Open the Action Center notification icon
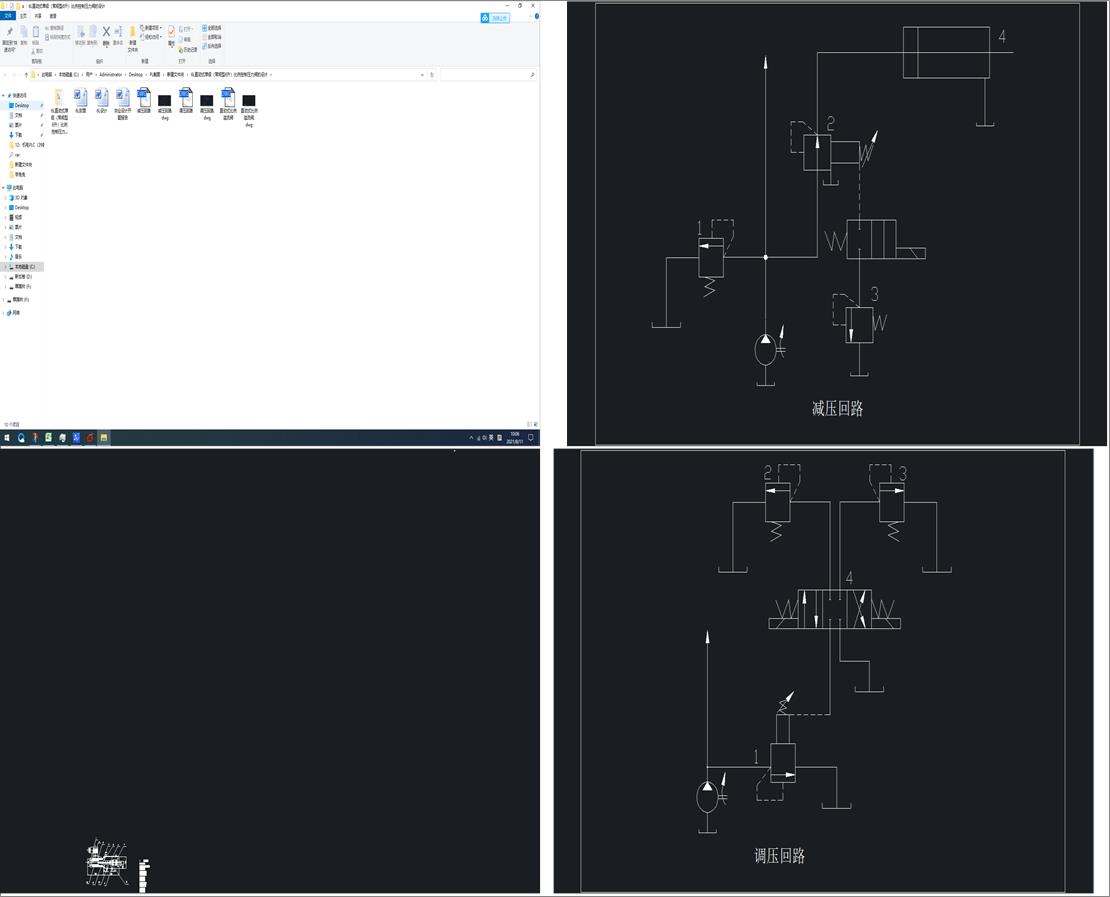The width and height of the screenshot is (1110, 897). [530, 438]
